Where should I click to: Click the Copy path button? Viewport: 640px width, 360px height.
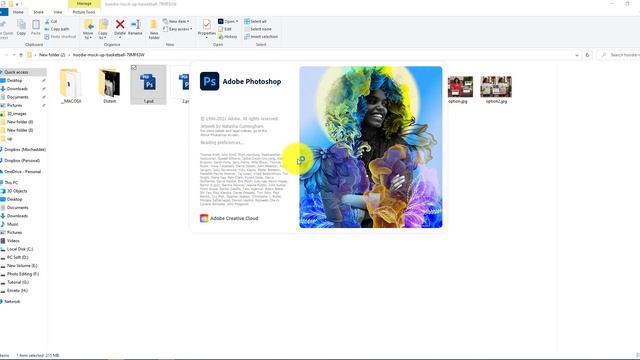pos(57,29)
